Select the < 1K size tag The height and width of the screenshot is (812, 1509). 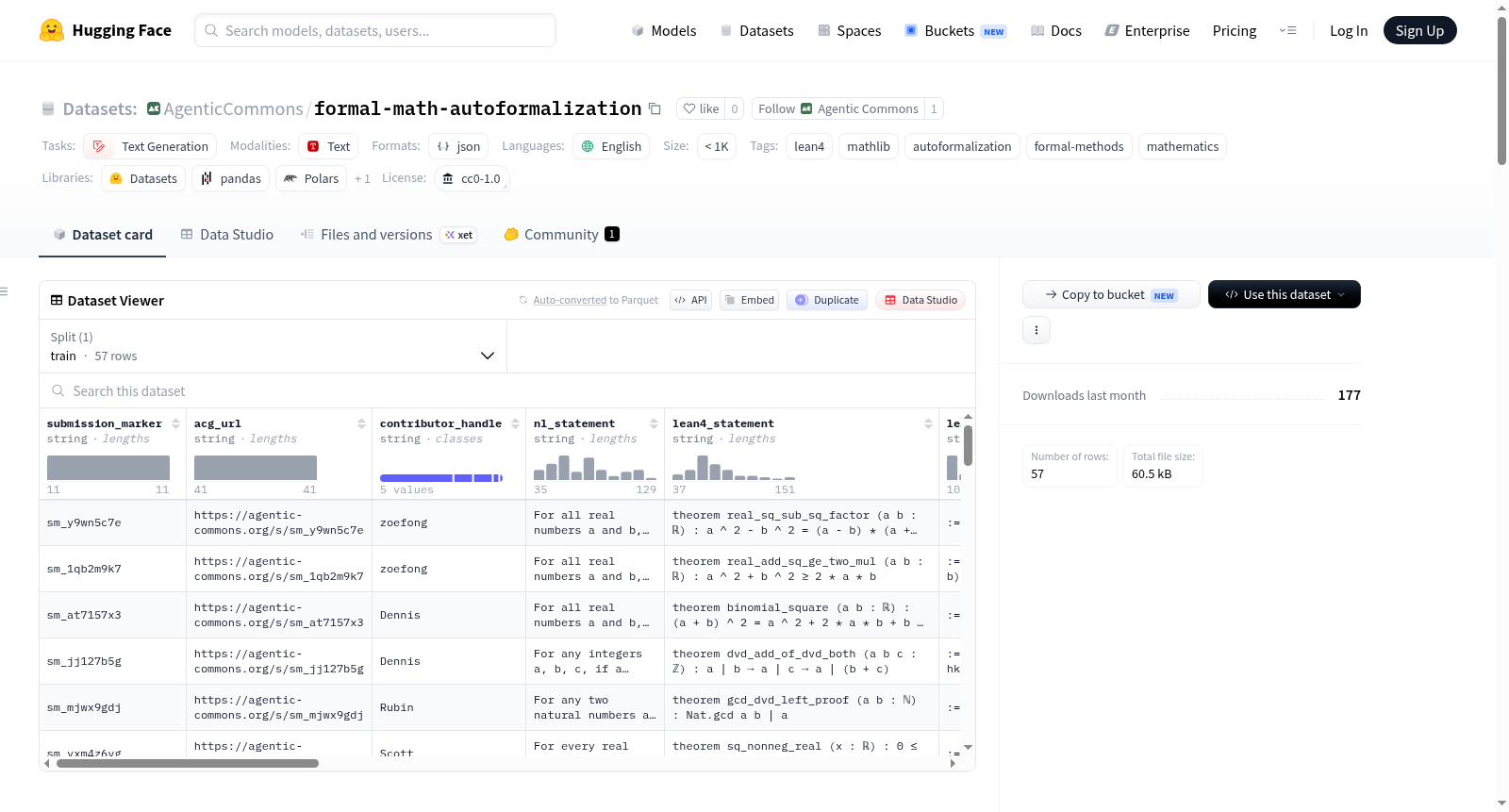717,146
